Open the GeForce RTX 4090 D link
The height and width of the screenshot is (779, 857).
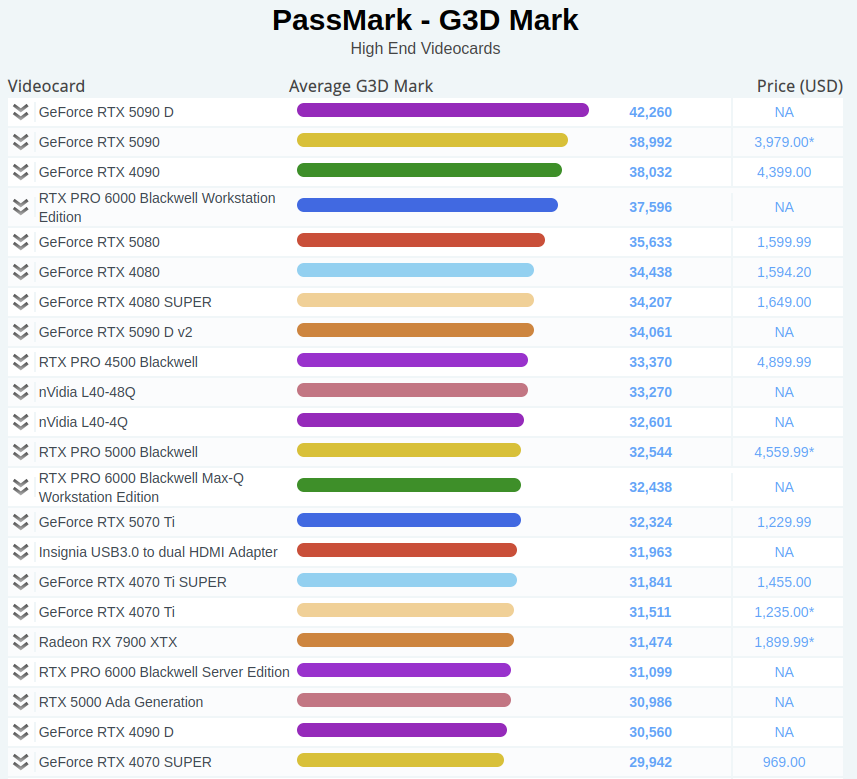tap(106, 732)
